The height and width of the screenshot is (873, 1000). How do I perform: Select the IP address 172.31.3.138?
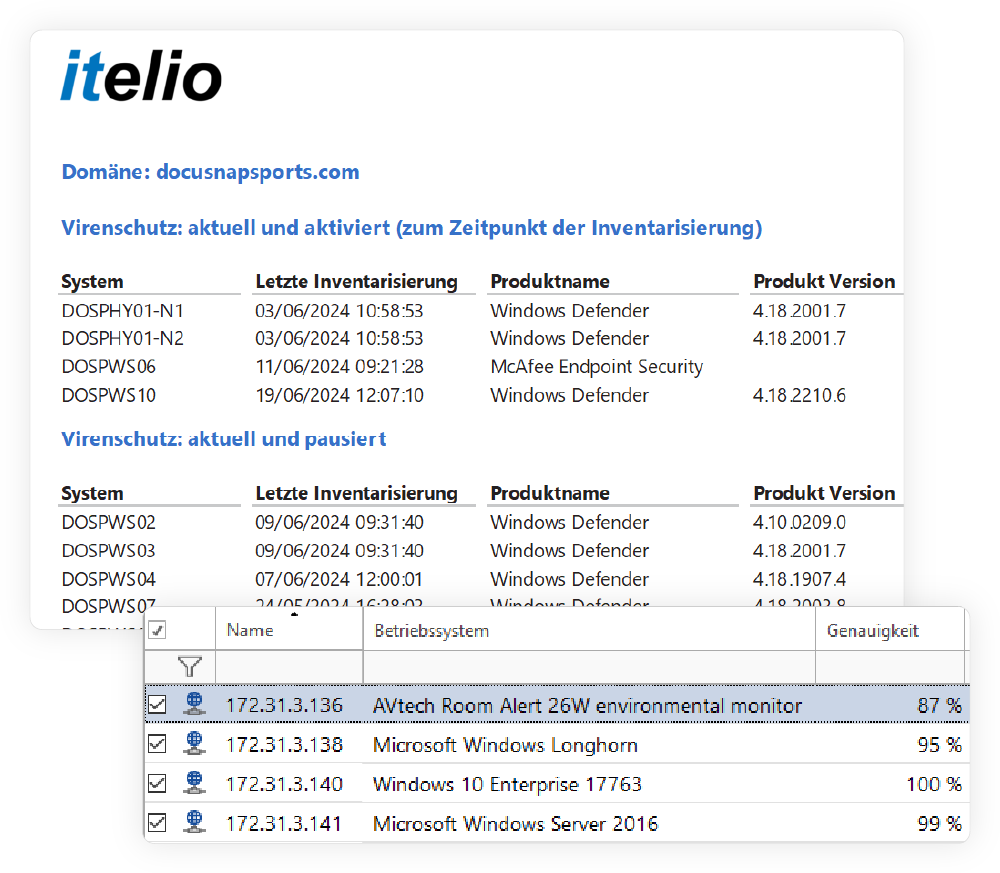(x=284, y=745)
